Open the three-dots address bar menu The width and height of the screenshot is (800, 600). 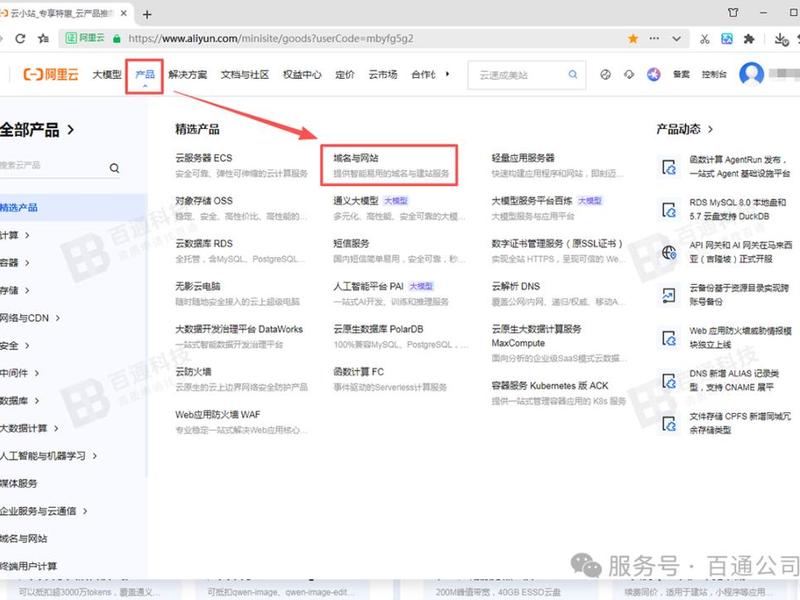coord(654,38)
